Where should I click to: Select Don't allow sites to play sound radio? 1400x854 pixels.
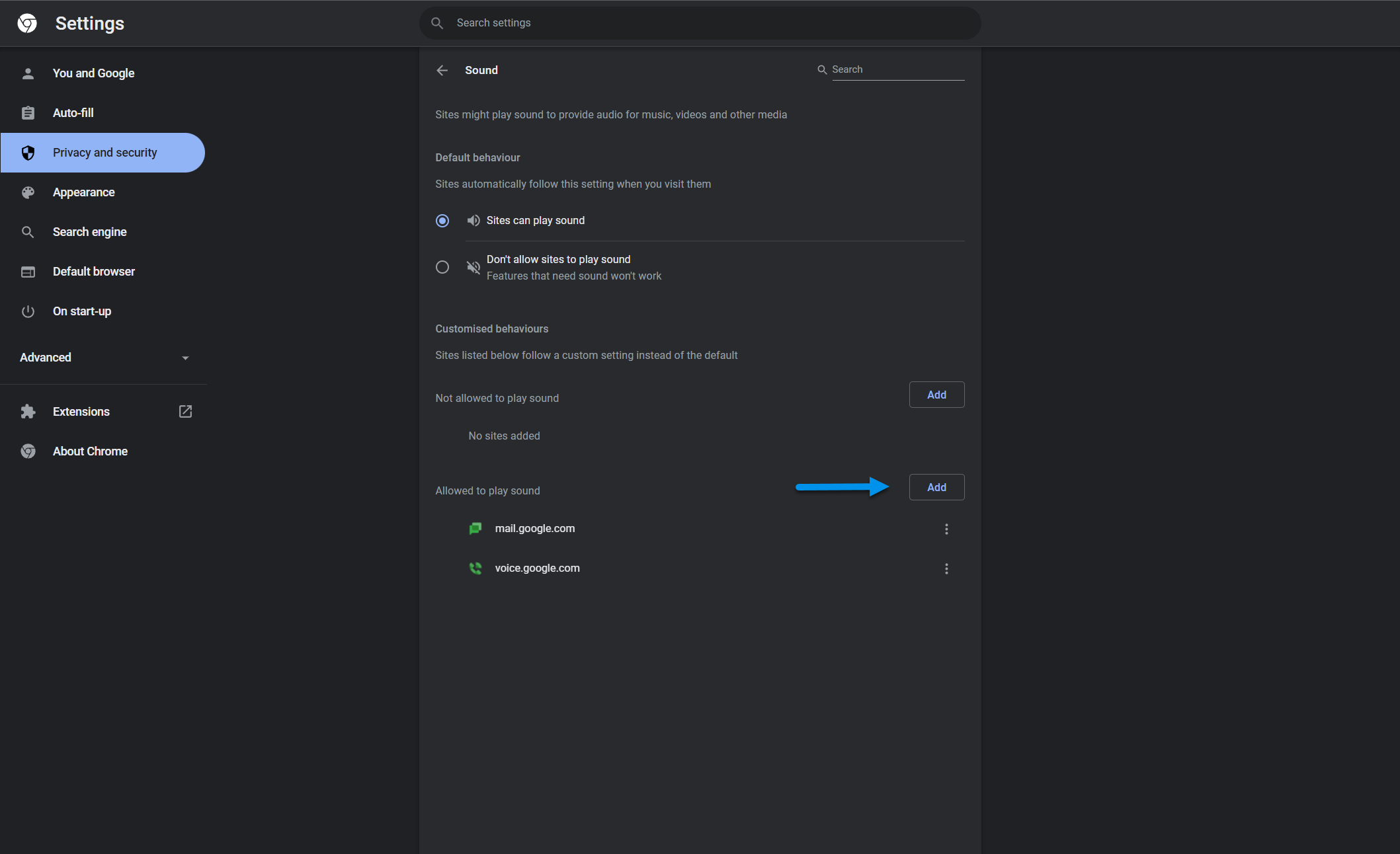pos(442,267)
